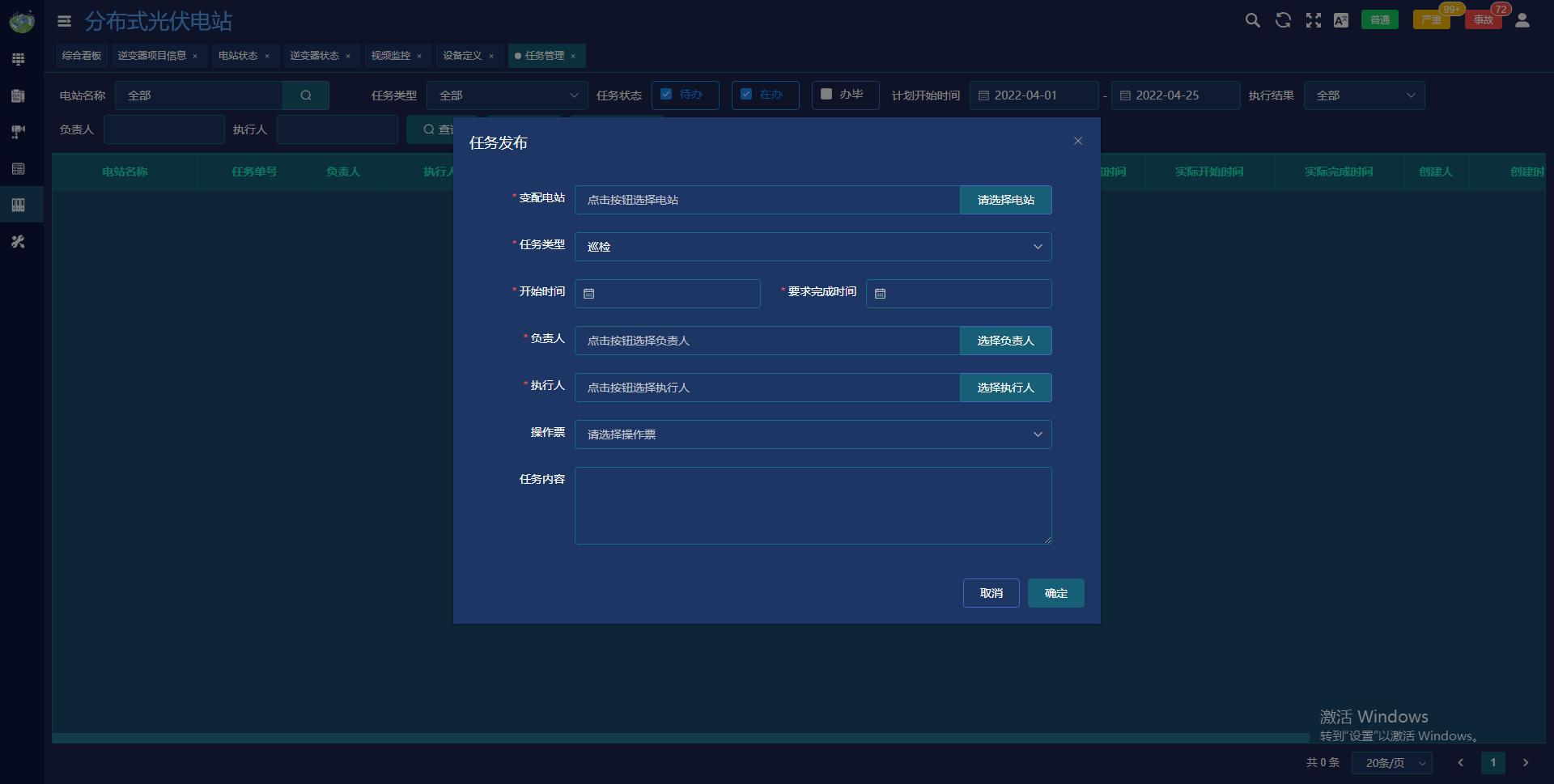Open the end date picker 2022-04-25

(1176, 95)
